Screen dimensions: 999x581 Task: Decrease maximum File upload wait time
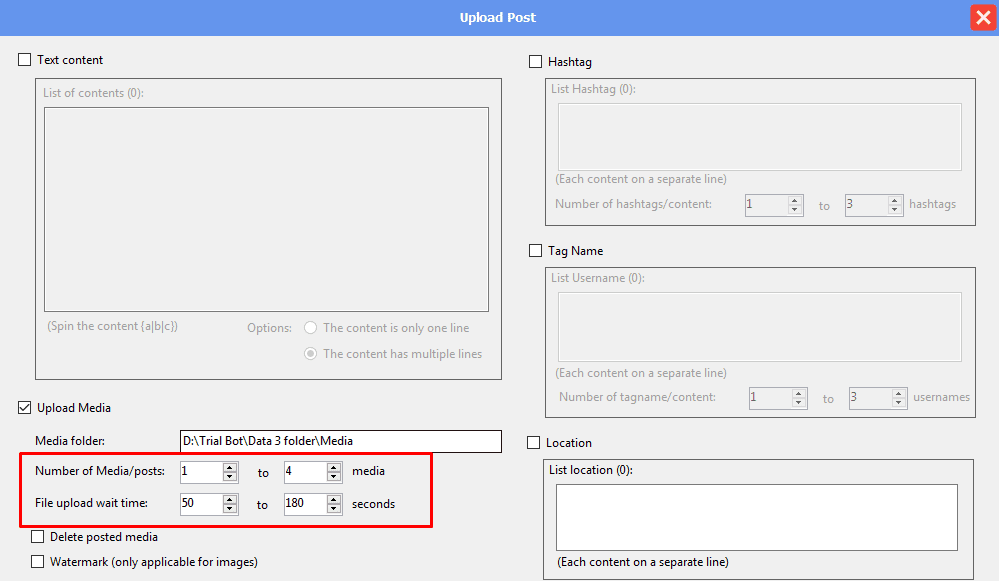tap(334, 510)
